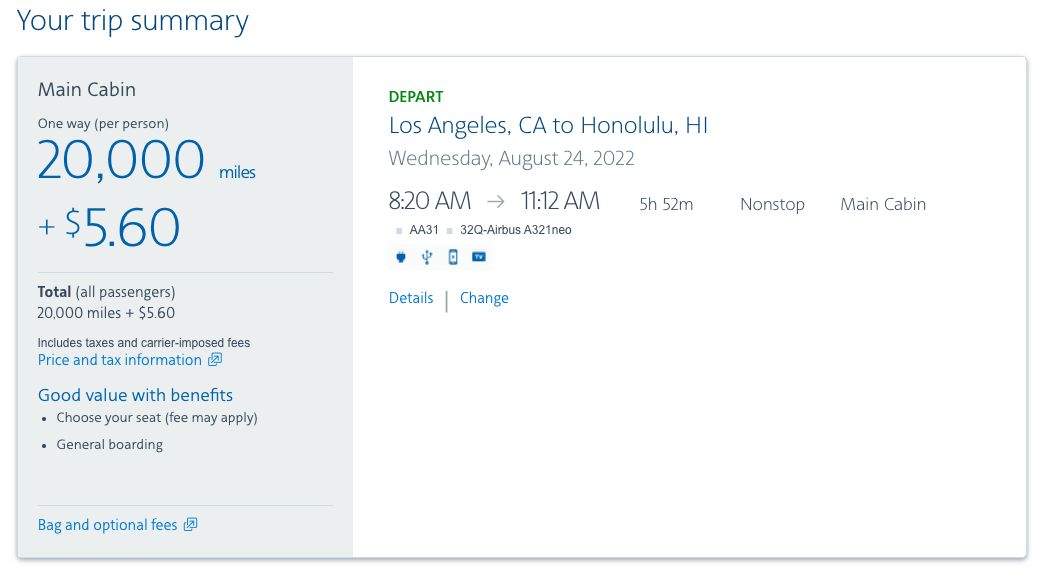Click Change to modify the flight

484,298
